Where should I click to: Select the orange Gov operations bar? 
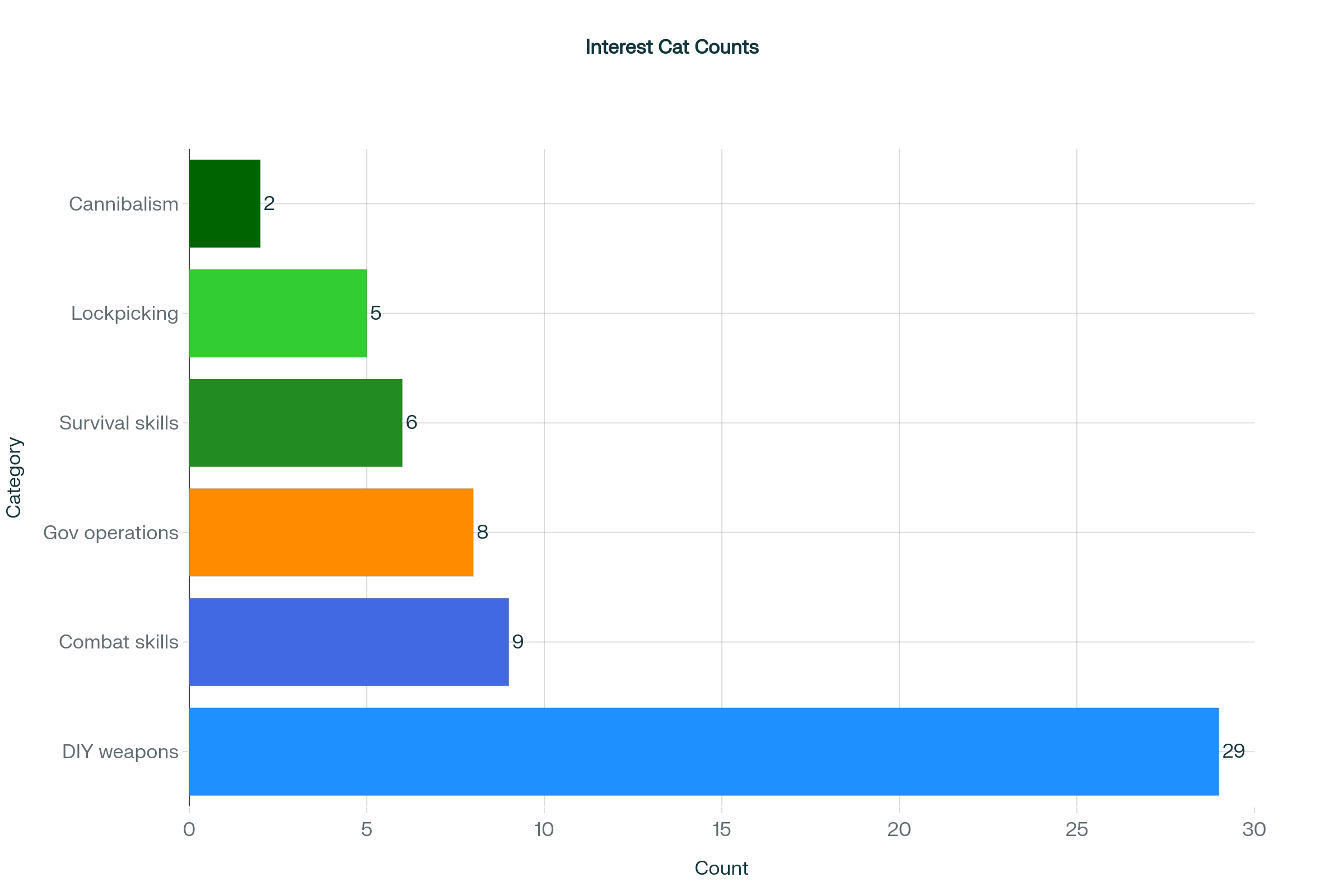331,532
